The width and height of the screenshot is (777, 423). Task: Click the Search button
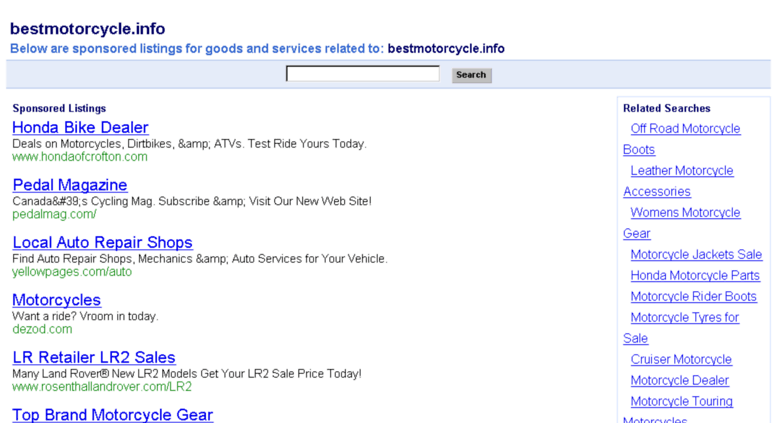471,75
